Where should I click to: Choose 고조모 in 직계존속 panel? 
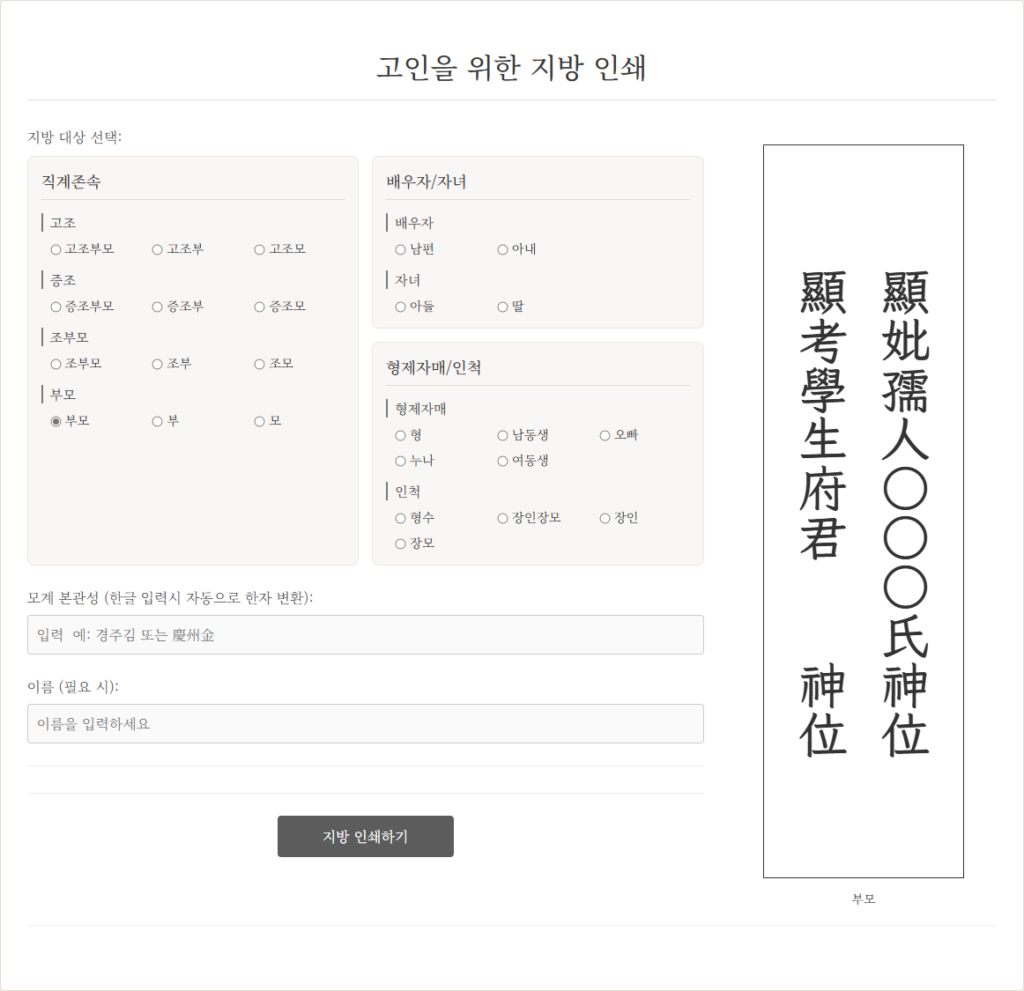point(259,249)
